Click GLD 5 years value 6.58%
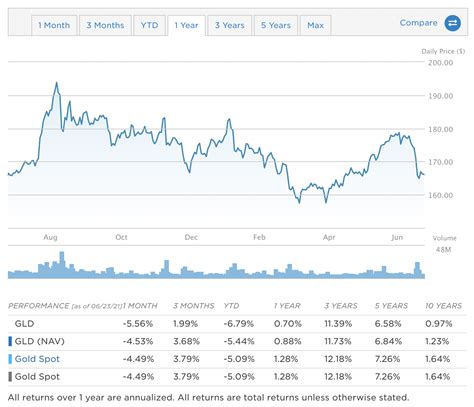The width and height of the screenshot is (474, 407). tap(388, 324)
